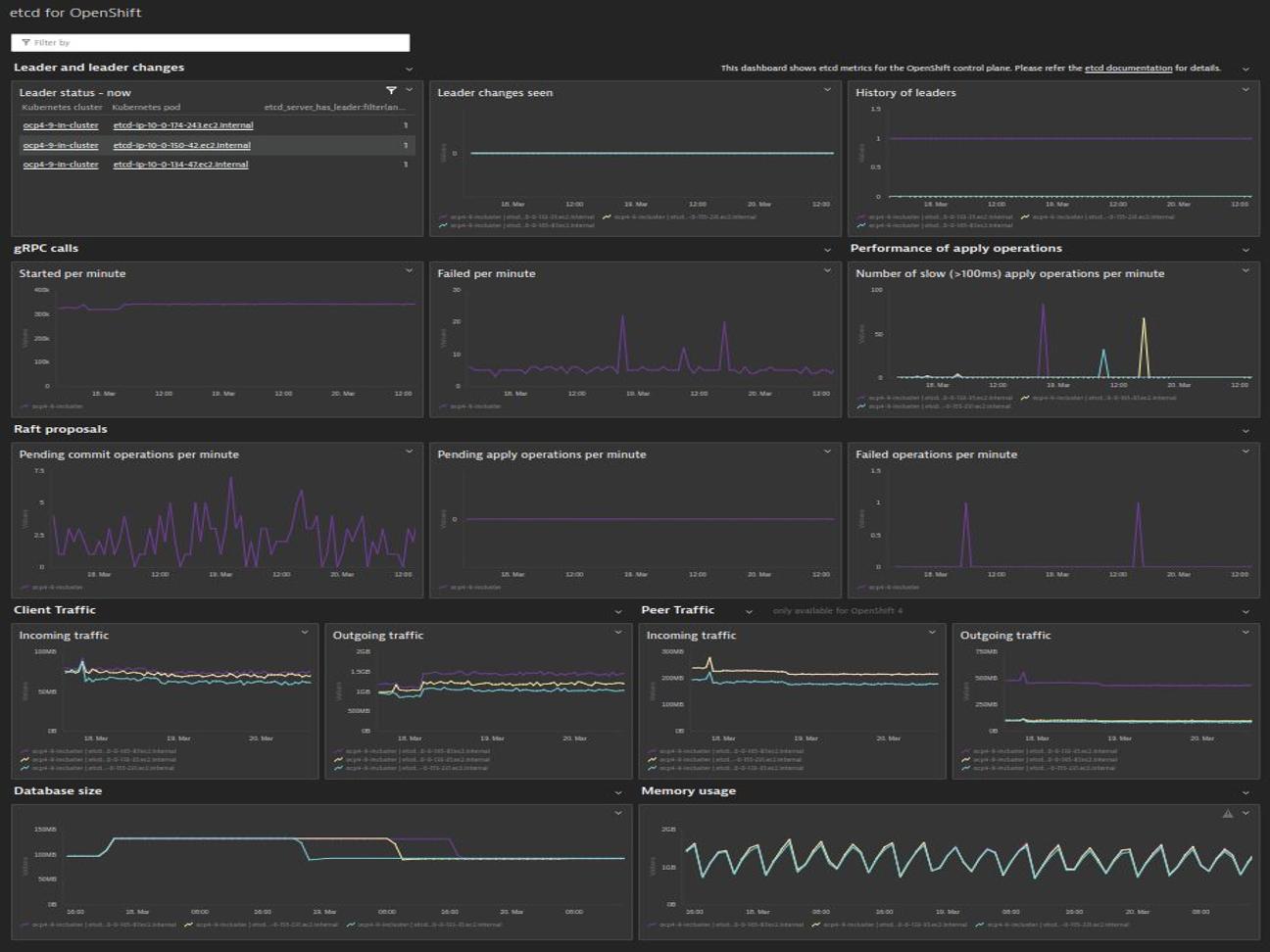This screenshot has width=1270, height=952.
Task: Open the slow apply operations tile menu
Action: tap(1246, 270)
